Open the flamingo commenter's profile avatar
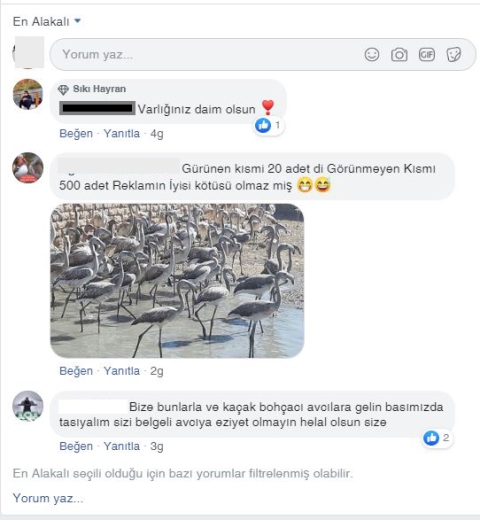Image resolution: width=480 pixels, height=520 pixels. coord(28,168)
